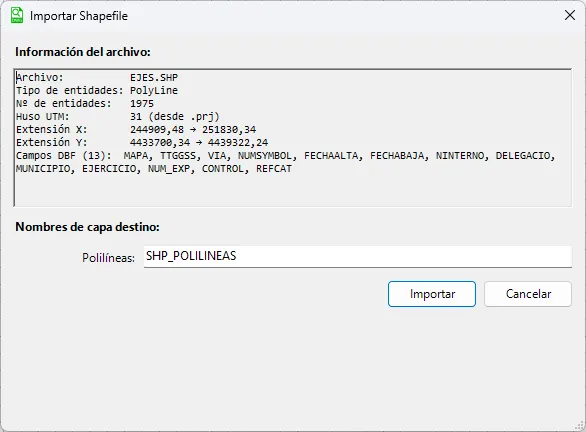This screenshot has width=586, height=432.
Task: Click the Polilíneas label
Action: (x=108, y=257)
